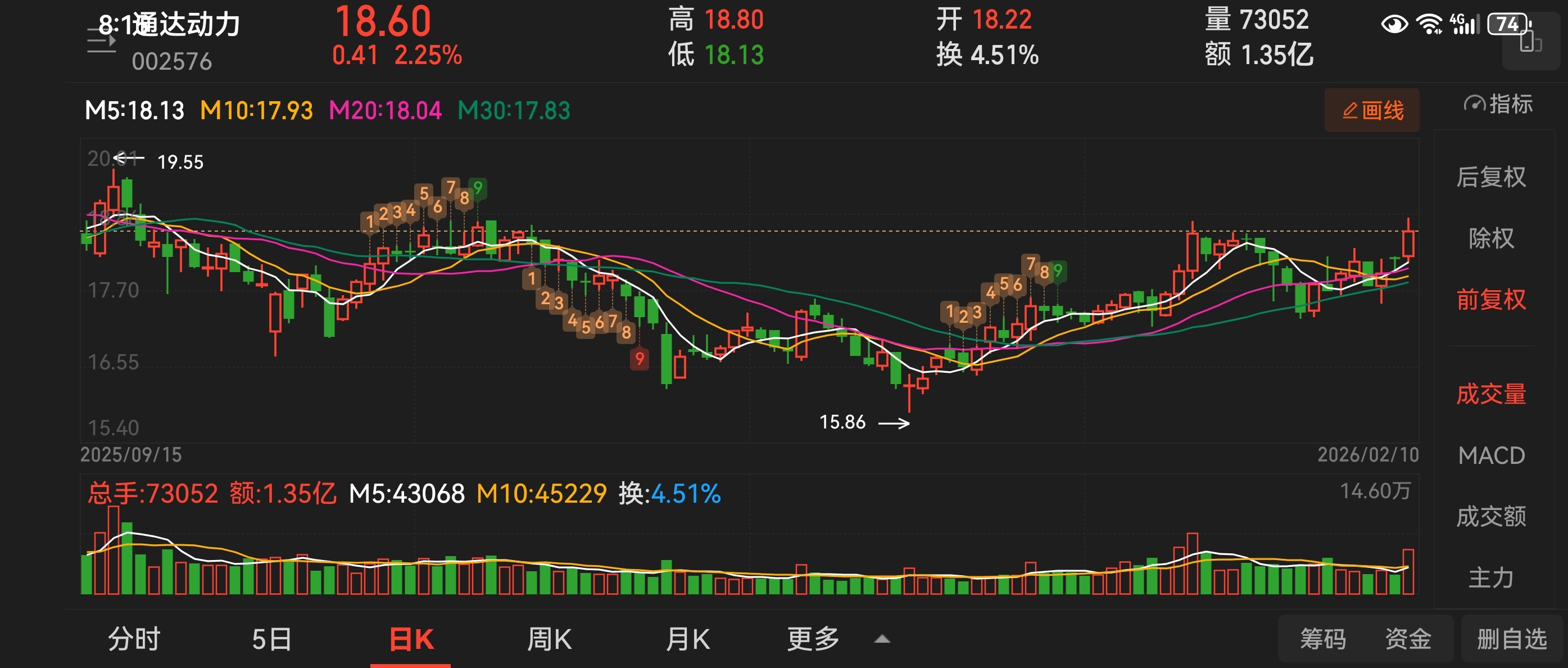Viewport: 1568px width, 668px height.
Task: Select 除权 price adjustment mode
Action: [1490, 238]
